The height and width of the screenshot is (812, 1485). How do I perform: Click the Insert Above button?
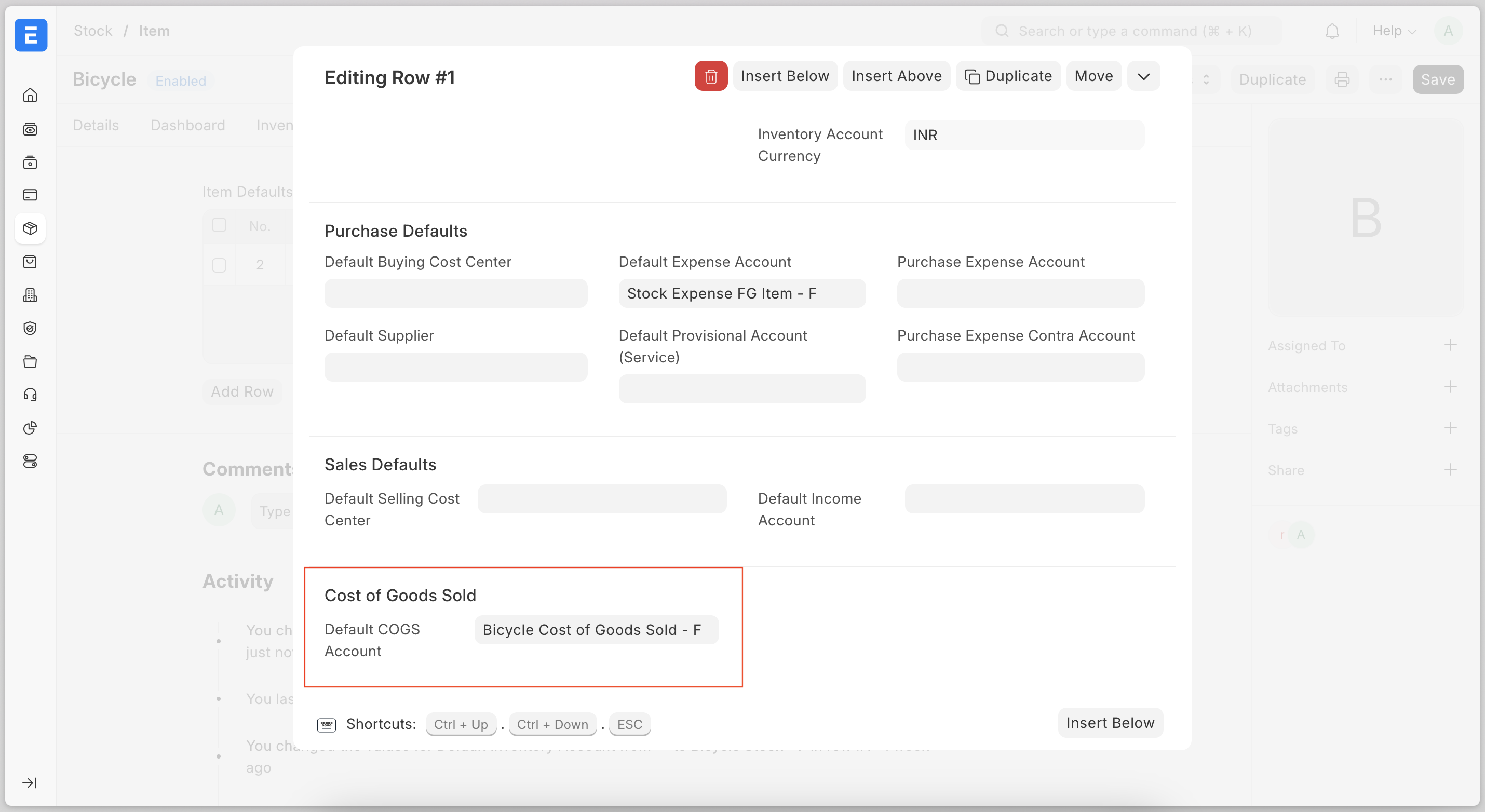click(896, 76)
